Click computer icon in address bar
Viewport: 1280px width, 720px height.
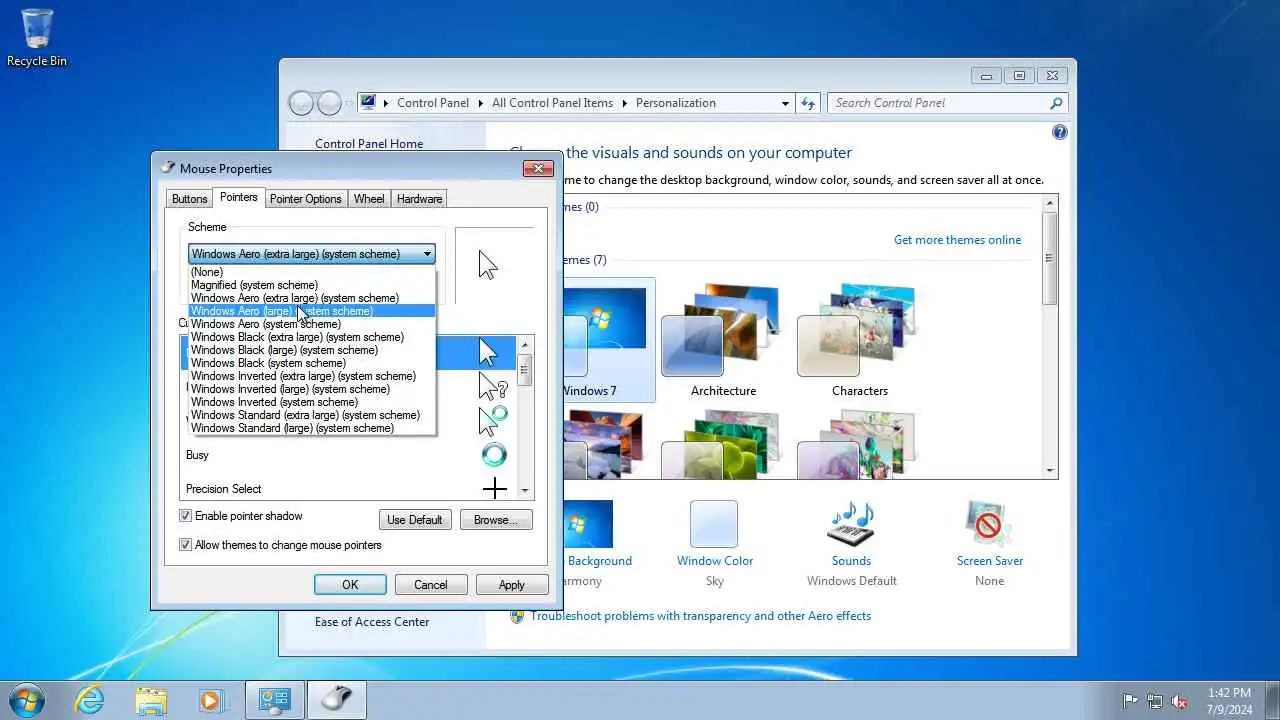tap(368, 102)
